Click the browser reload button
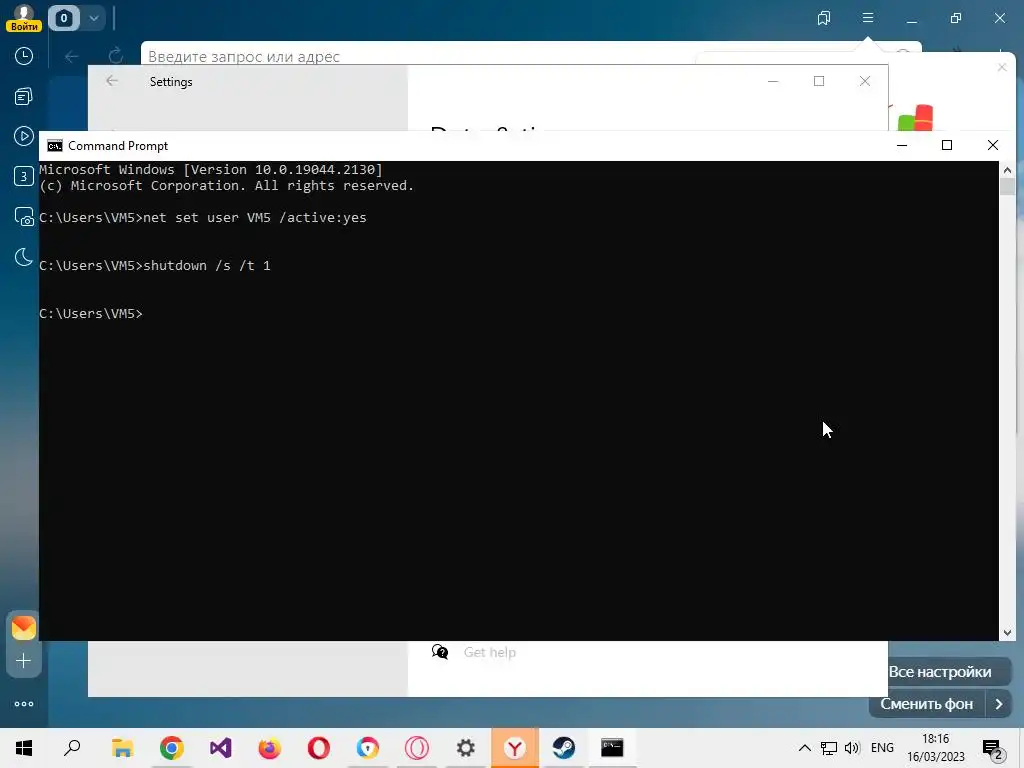1024x768 pixels. 116,56
